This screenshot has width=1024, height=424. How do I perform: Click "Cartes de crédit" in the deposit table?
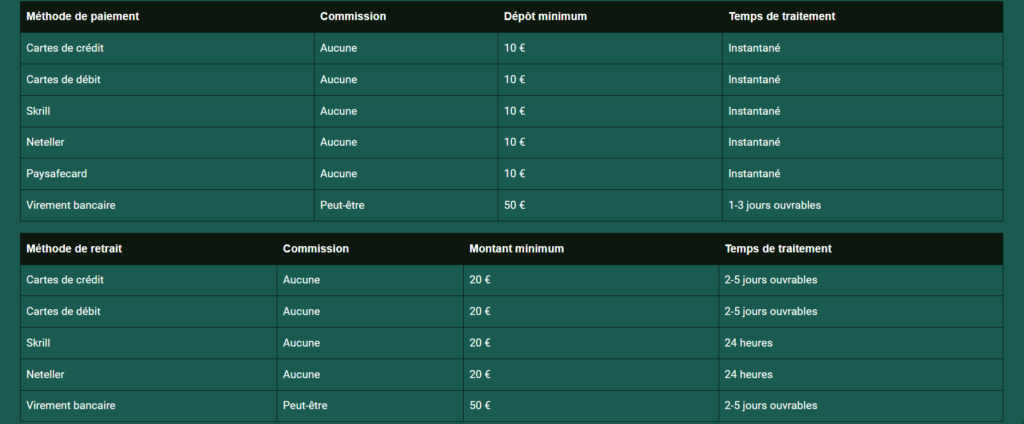[65, 48]
